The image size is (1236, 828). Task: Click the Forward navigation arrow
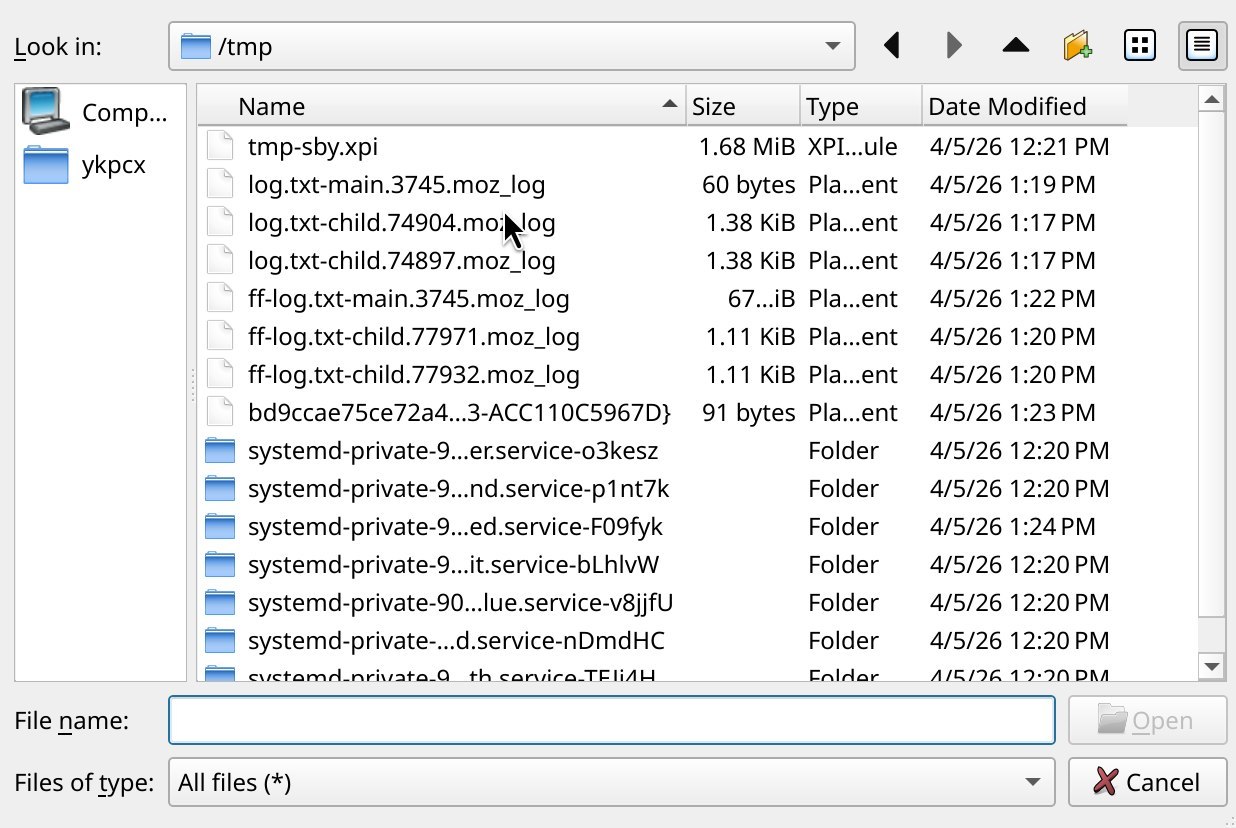(954, 46)
